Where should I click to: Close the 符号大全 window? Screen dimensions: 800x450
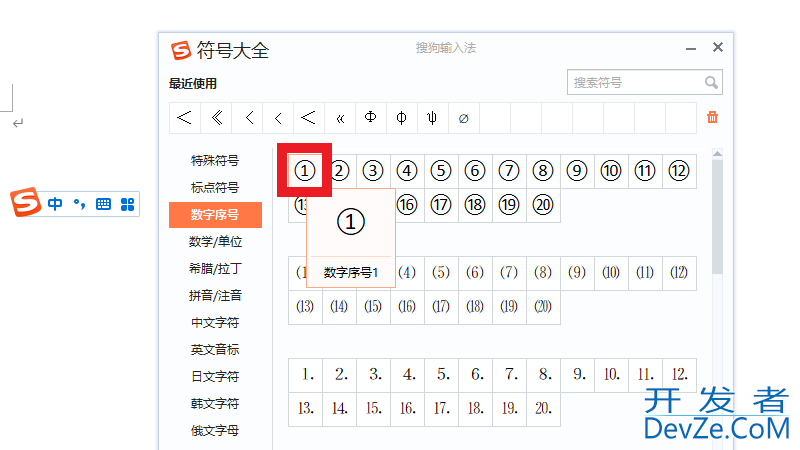(x=718, y=47)
